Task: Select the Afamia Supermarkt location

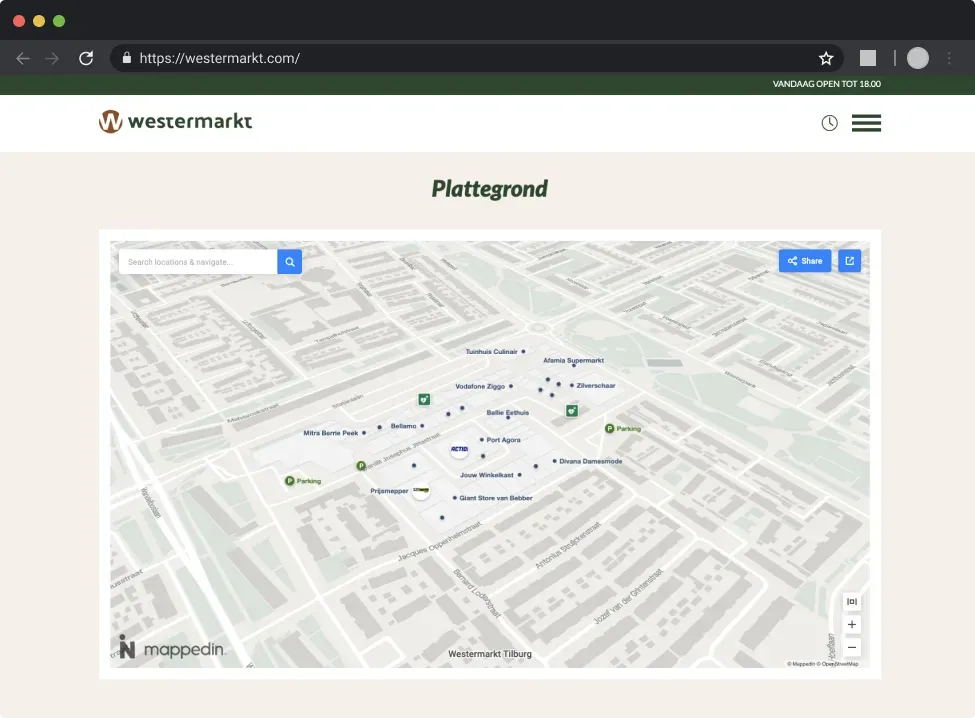Action: pos(573,361)
